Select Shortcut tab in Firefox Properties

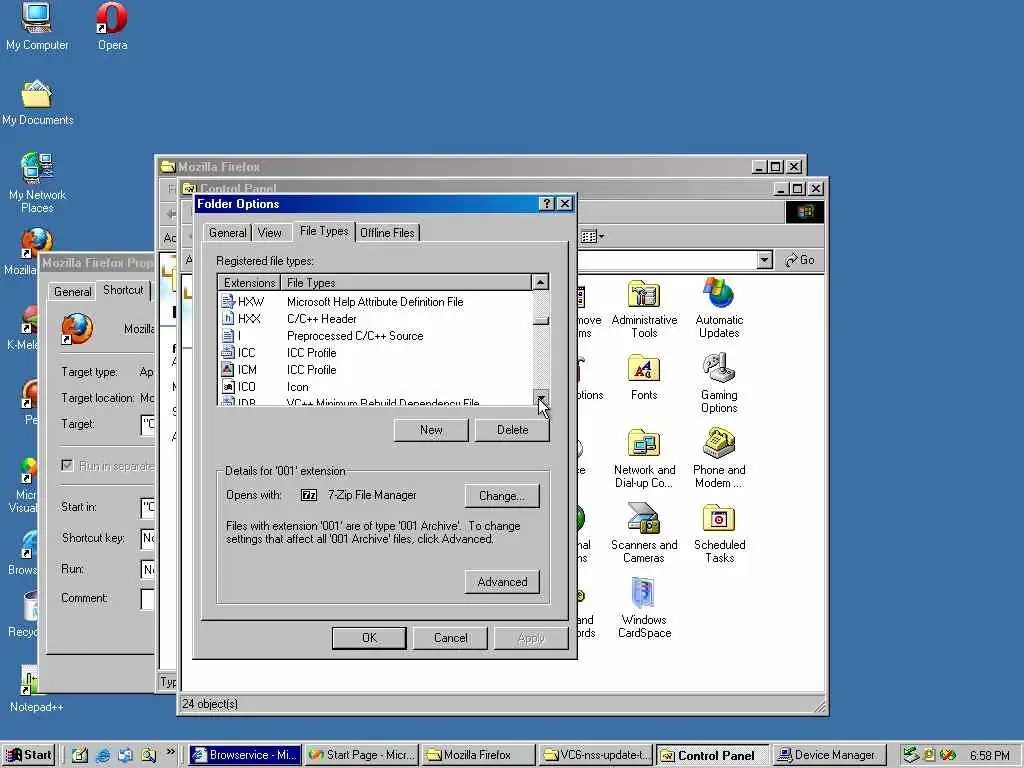123,290
